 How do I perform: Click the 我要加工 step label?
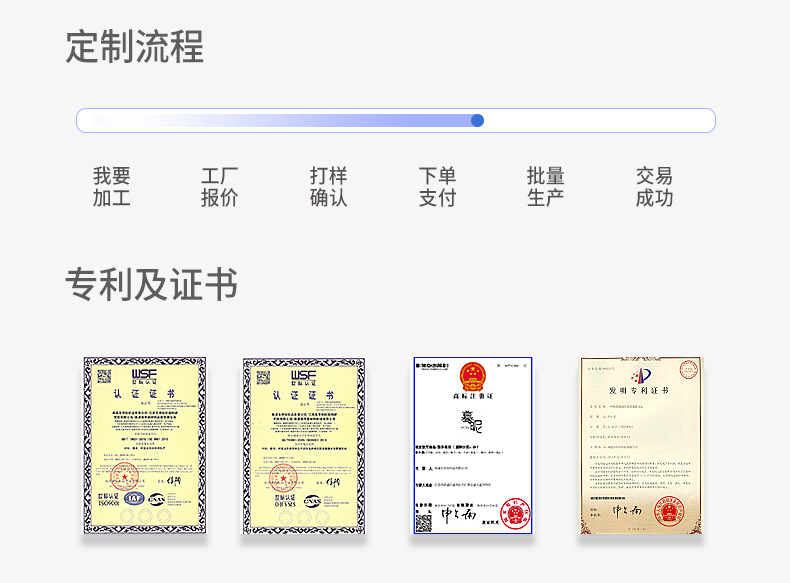(111, 187)
